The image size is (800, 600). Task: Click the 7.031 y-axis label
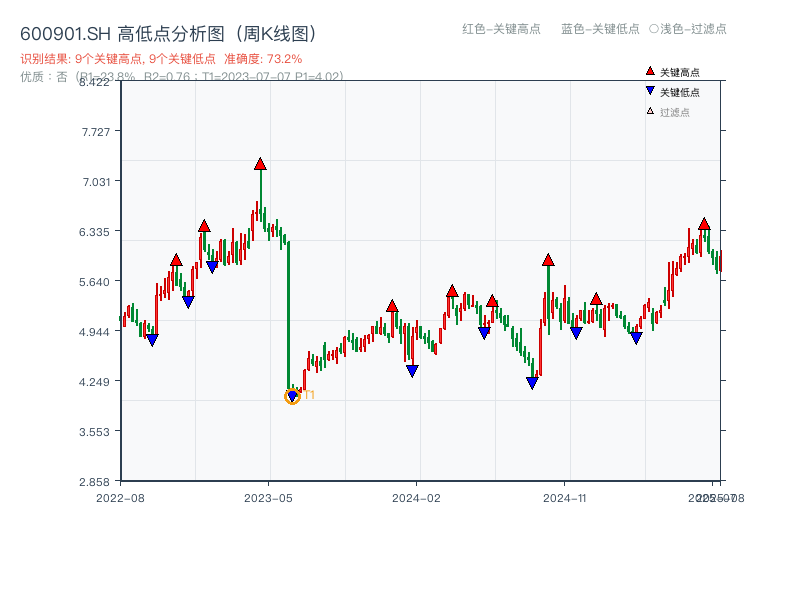click(96, 182)
